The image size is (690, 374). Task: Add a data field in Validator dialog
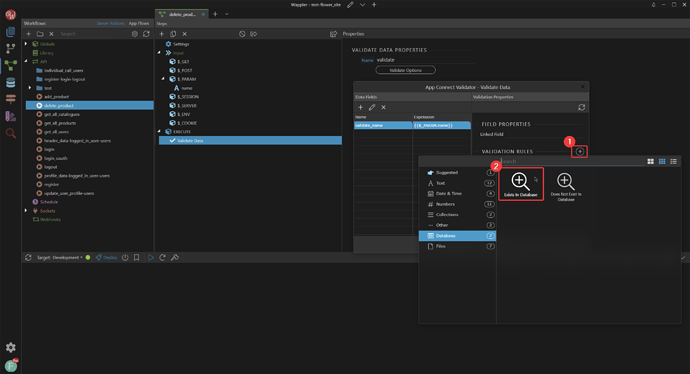tap(360, 107)
